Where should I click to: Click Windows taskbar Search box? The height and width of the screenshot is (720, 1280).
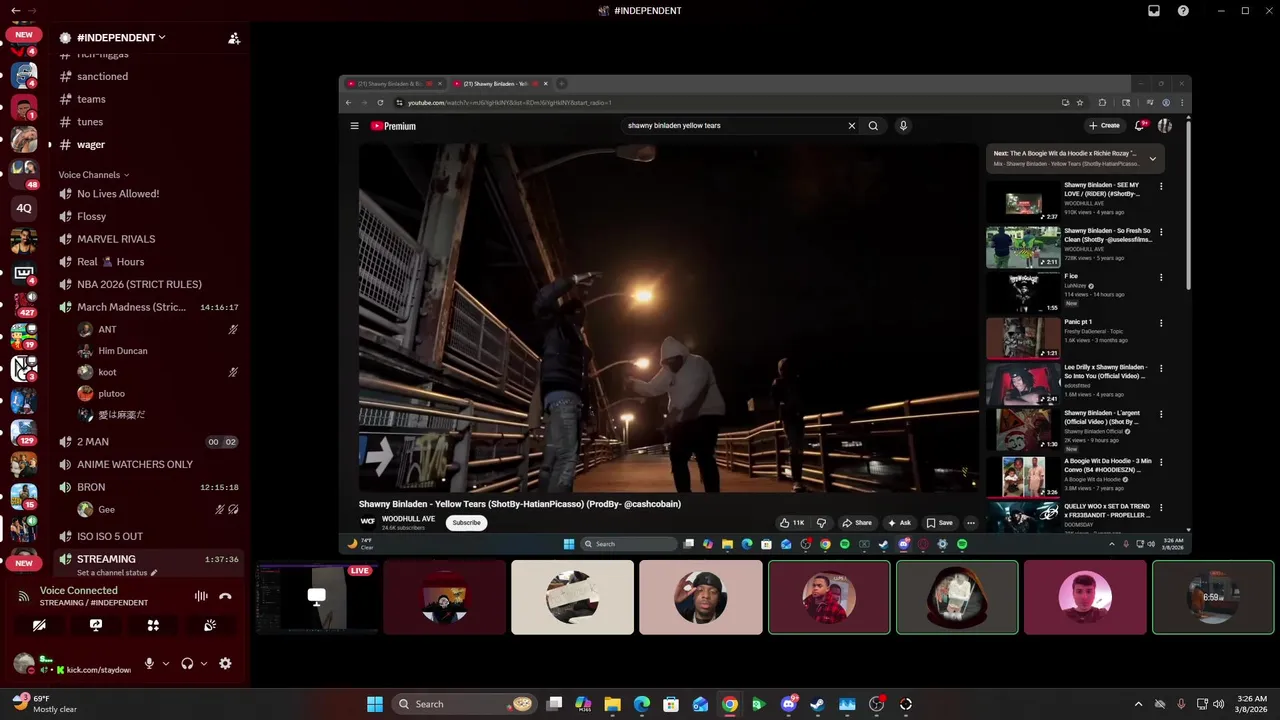[466, 704]
